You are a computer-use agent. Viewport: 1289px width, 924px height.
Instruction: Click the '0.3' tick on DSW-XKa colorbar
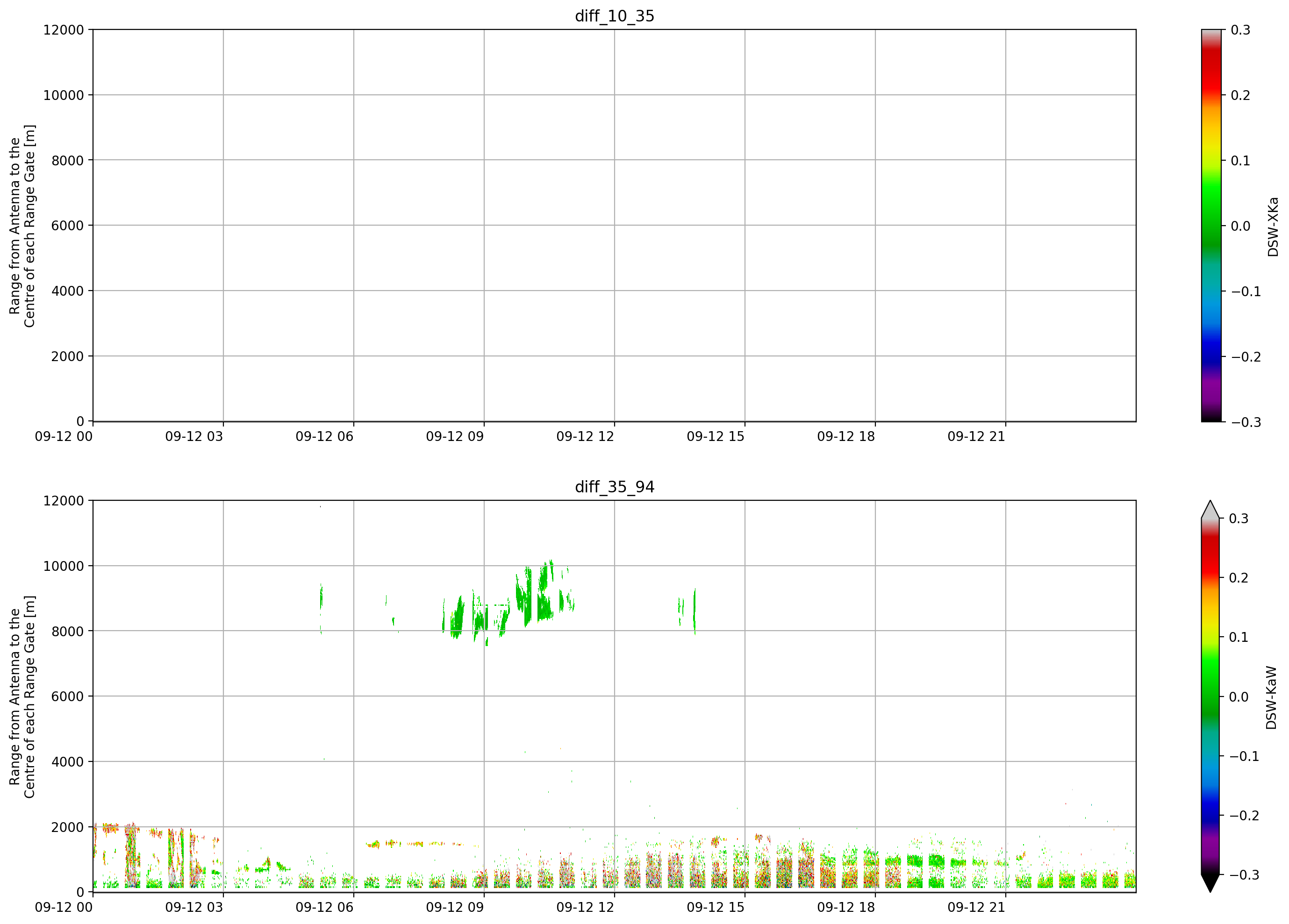(x=1241, y=29)
